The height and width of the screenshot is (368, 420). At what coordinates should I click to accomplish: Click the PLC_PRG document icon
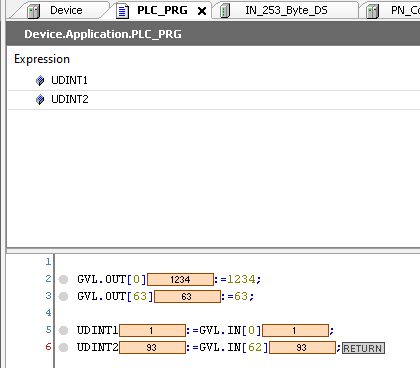point(122,11)
